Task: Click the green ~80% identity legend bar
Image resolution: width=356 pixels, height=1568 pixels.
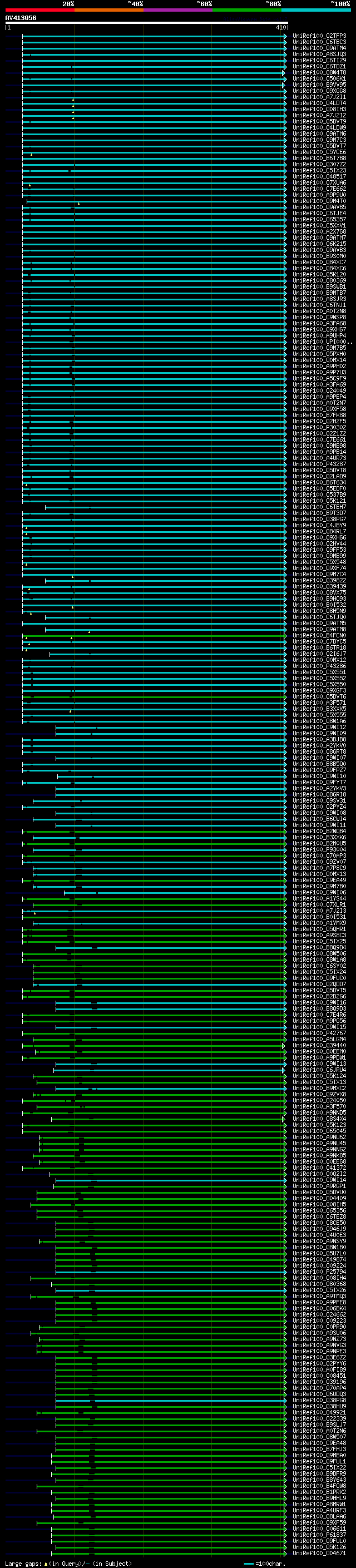Action: [x=247, y=10]
